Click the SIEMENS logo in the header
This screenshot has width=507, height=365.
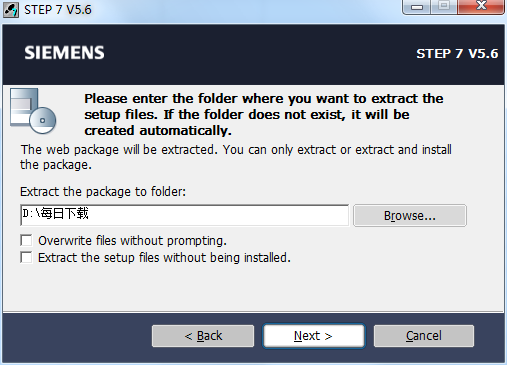pyautogui.click(x=64, y=53)
